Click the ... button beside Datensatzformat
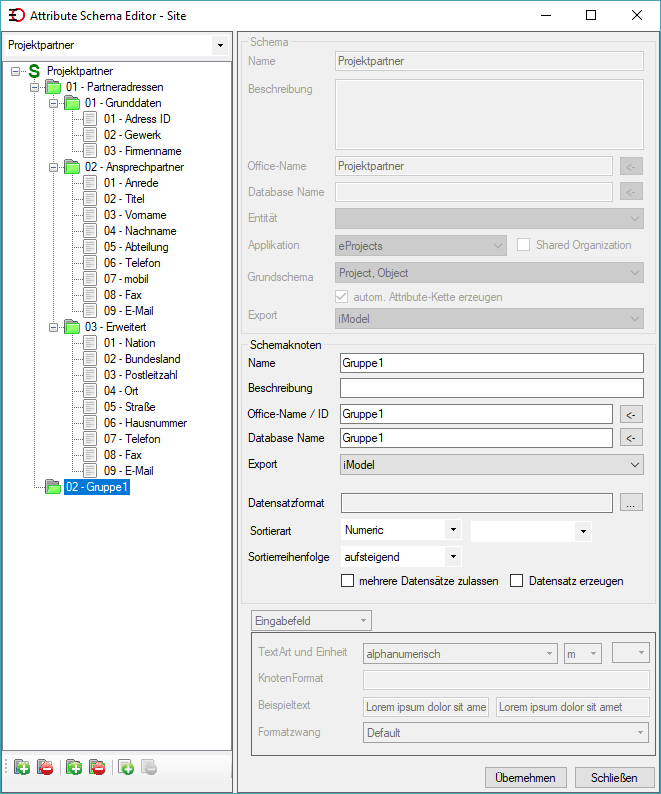661x794 pixels. (x=631, y=502)
